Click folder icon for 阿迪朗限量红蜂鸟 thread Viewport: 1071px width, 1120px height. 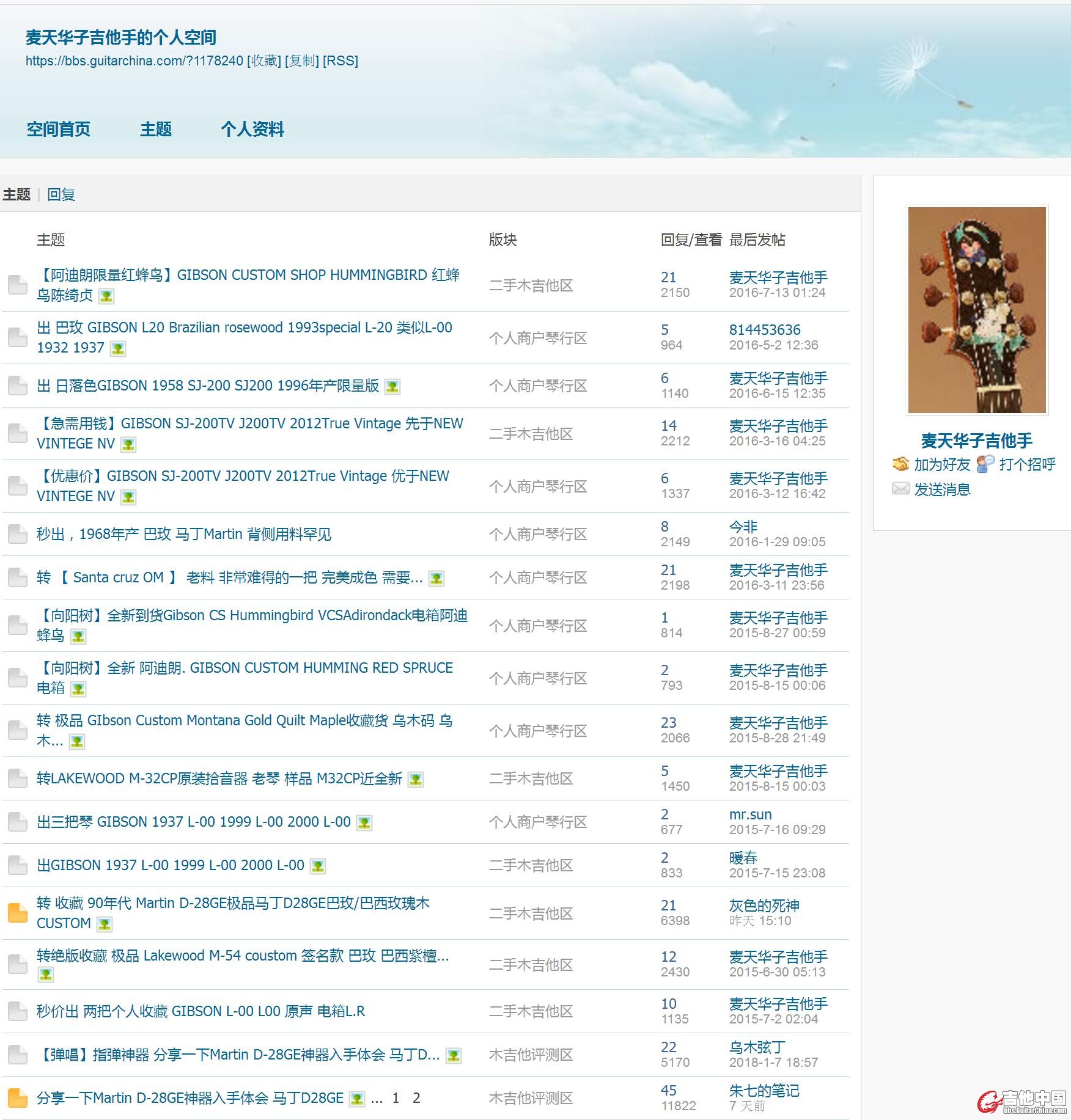click(18, 285)
